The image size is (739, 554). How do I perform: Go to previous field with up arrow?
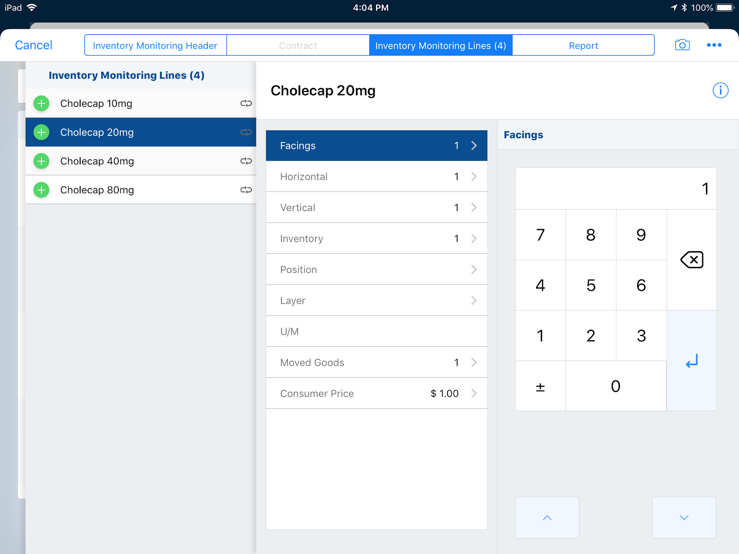547,518
